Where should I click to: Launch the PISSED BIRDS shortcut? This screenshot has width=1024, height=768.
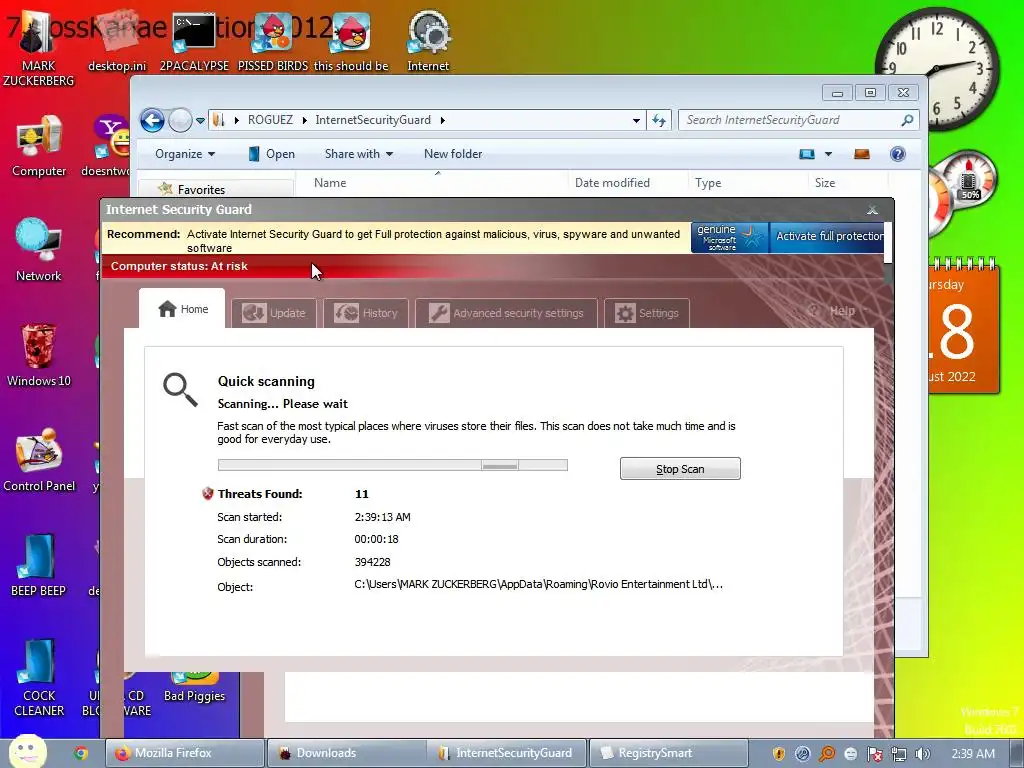tap(273, 39)
